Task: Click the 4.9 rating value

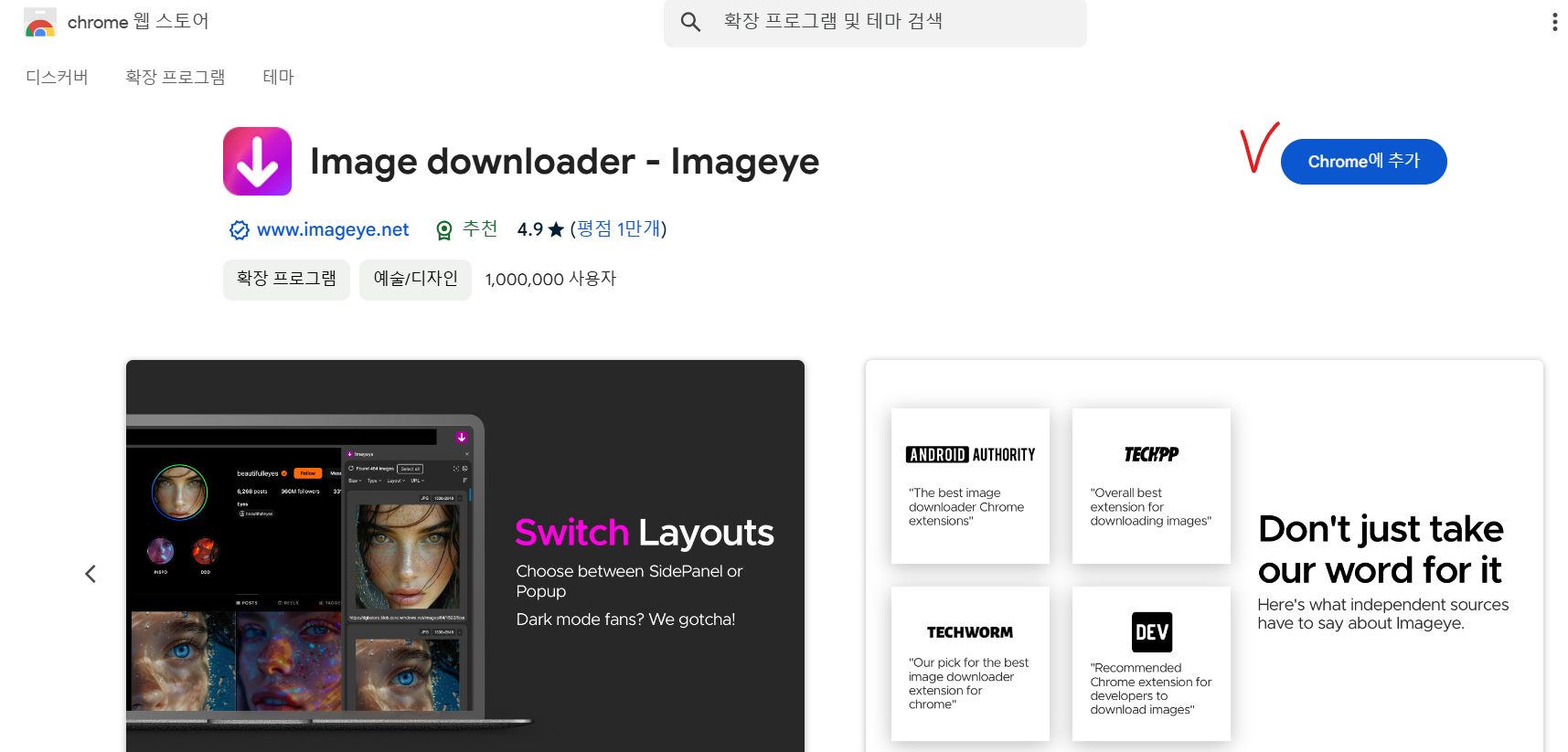Action: click(x=530, y=229)
